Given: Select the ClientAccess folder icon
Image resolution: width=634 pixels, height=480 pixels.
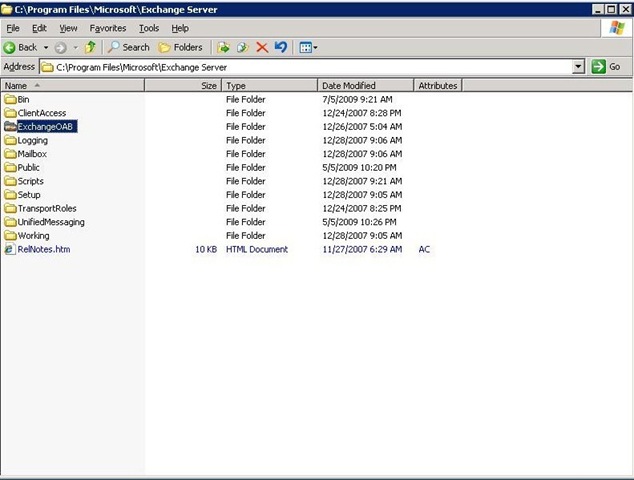Looking at the screenshot, I should click(x=10, y=113).
